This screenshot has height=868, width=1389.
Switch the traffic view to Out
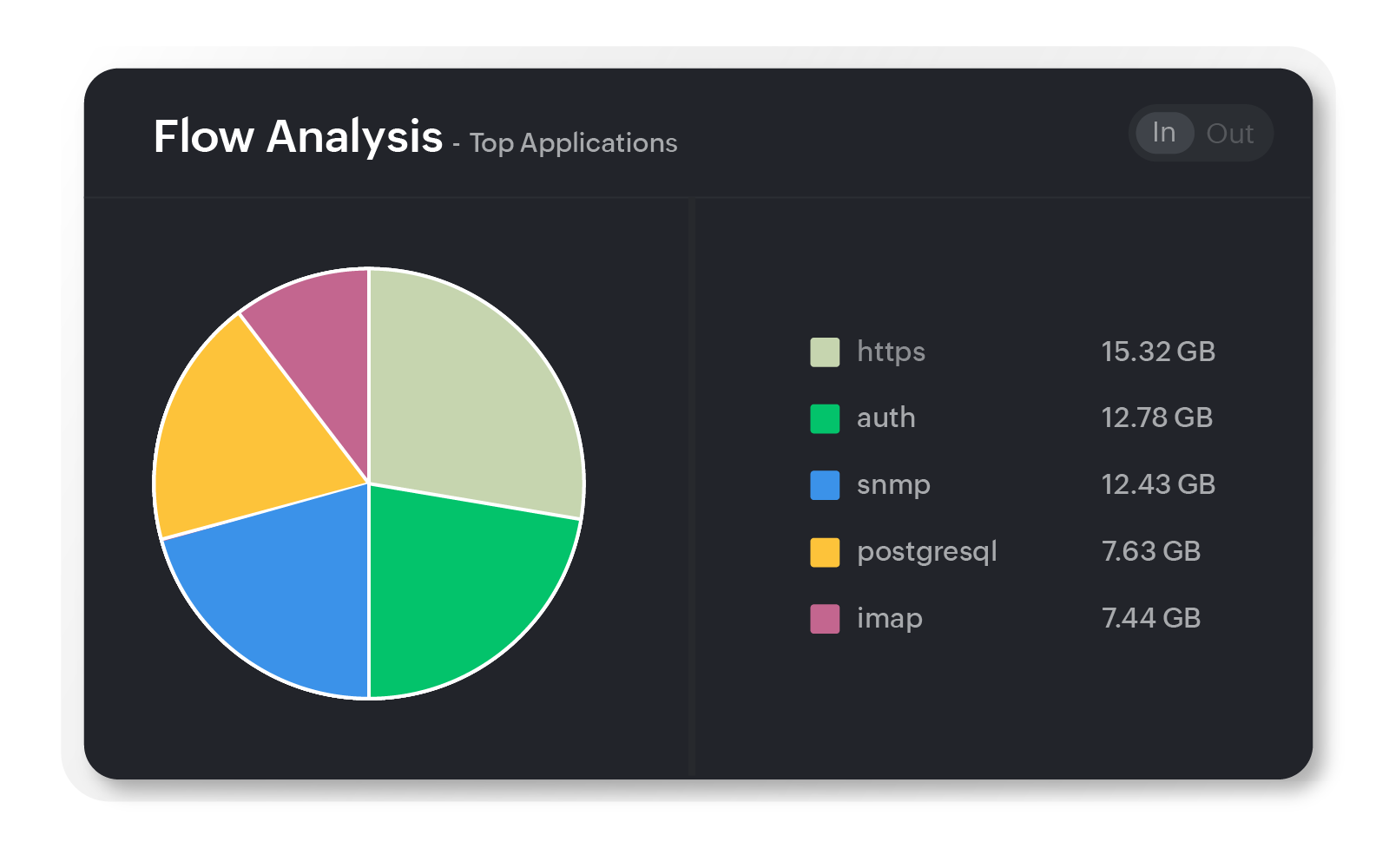tap(1229, 134)
